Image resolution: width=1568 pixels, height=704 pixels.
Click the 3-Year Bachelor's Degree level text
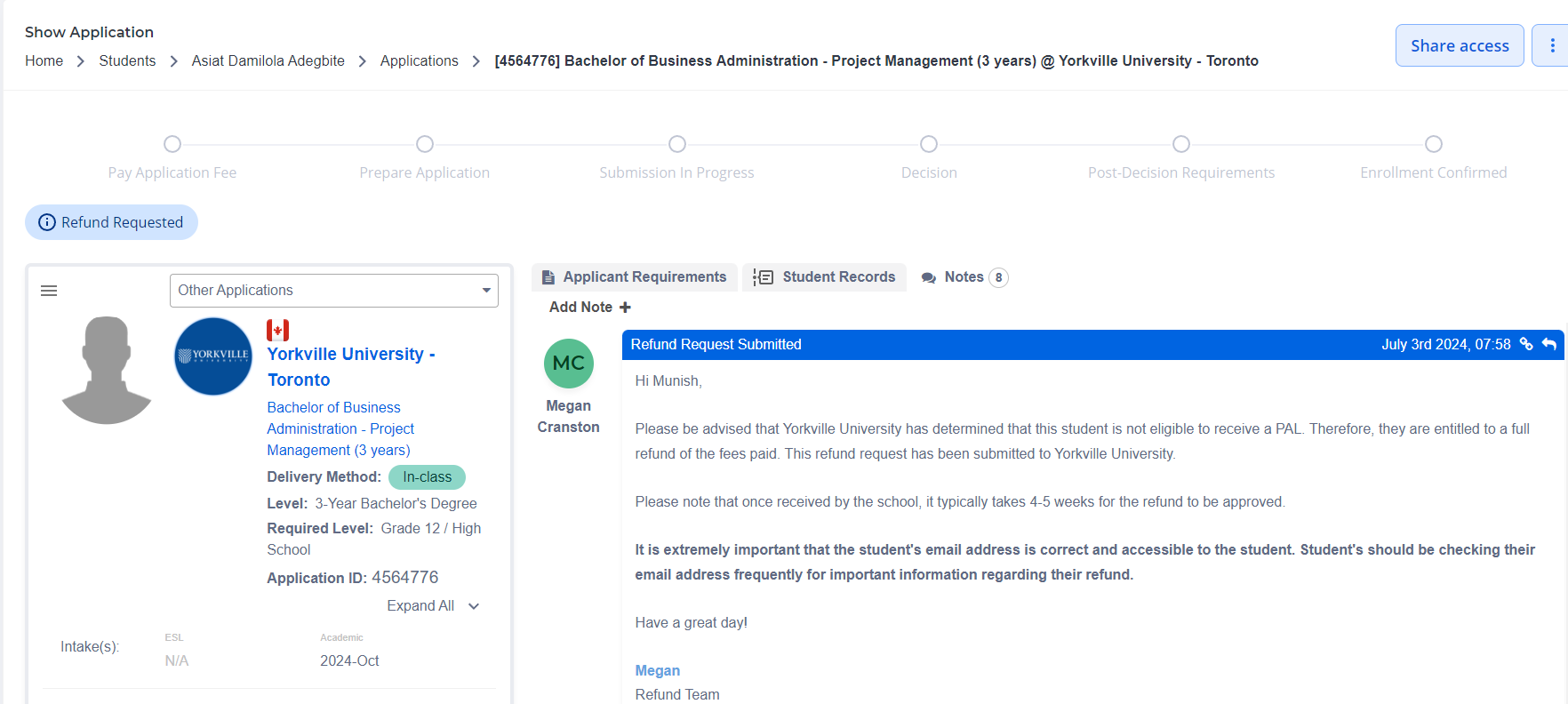coord(396,503)
